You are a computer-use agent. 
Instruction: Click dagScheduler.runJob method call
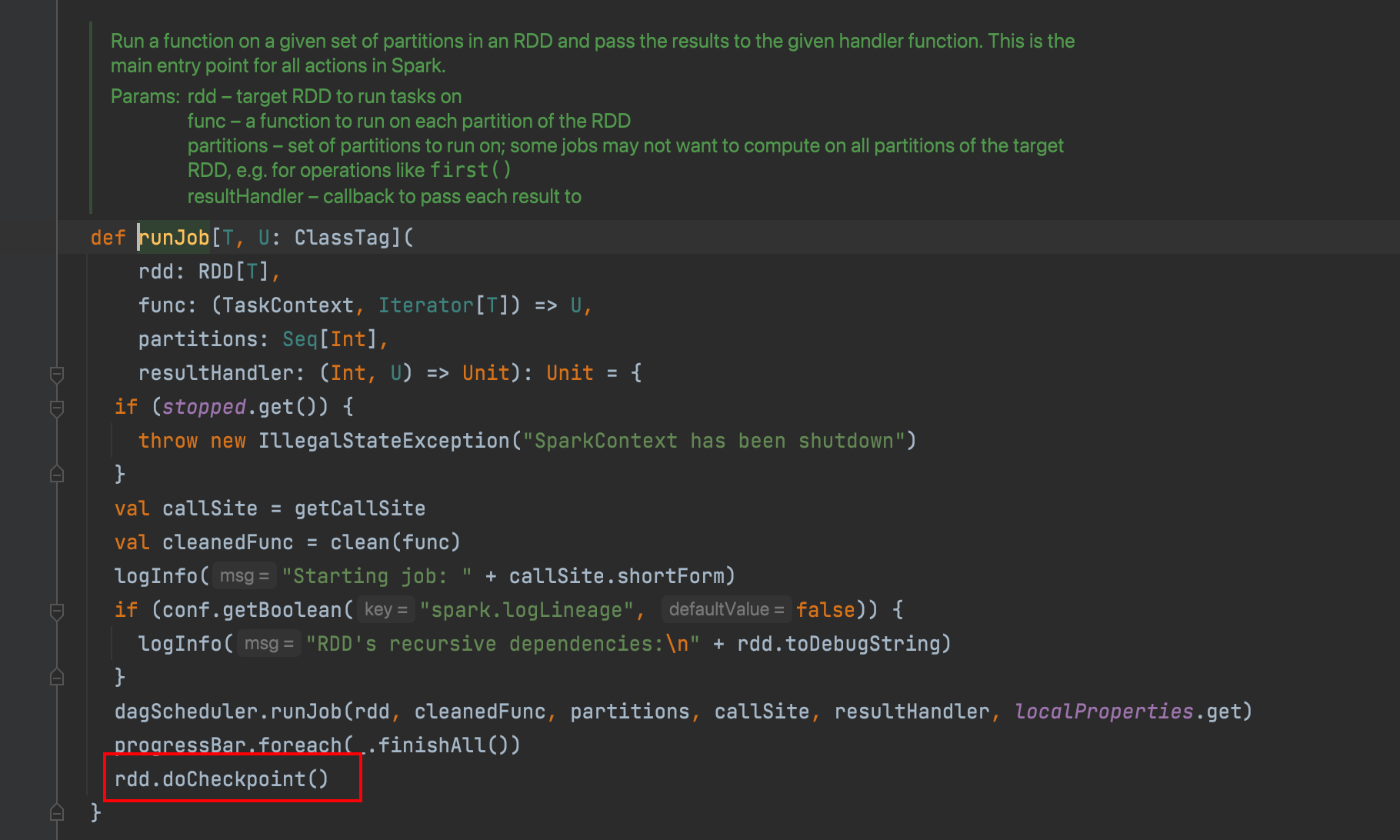click(305, 712)
